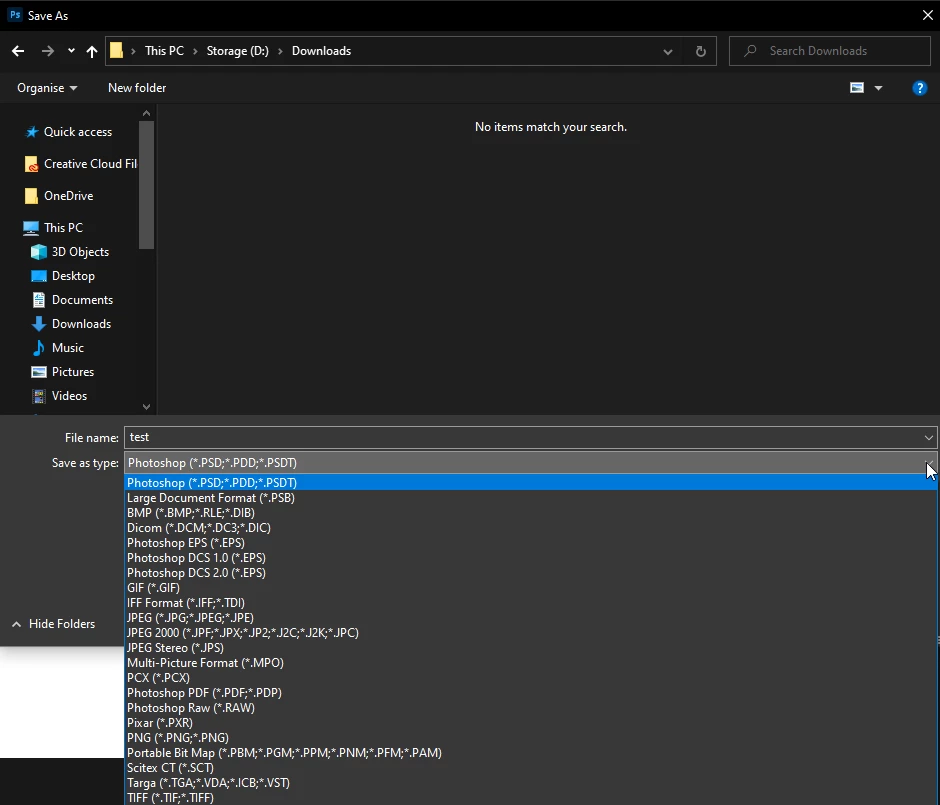Click the navigation pane scroll up arrow
The height and width of the screenshot is (805, 940).
coord(146,113)
